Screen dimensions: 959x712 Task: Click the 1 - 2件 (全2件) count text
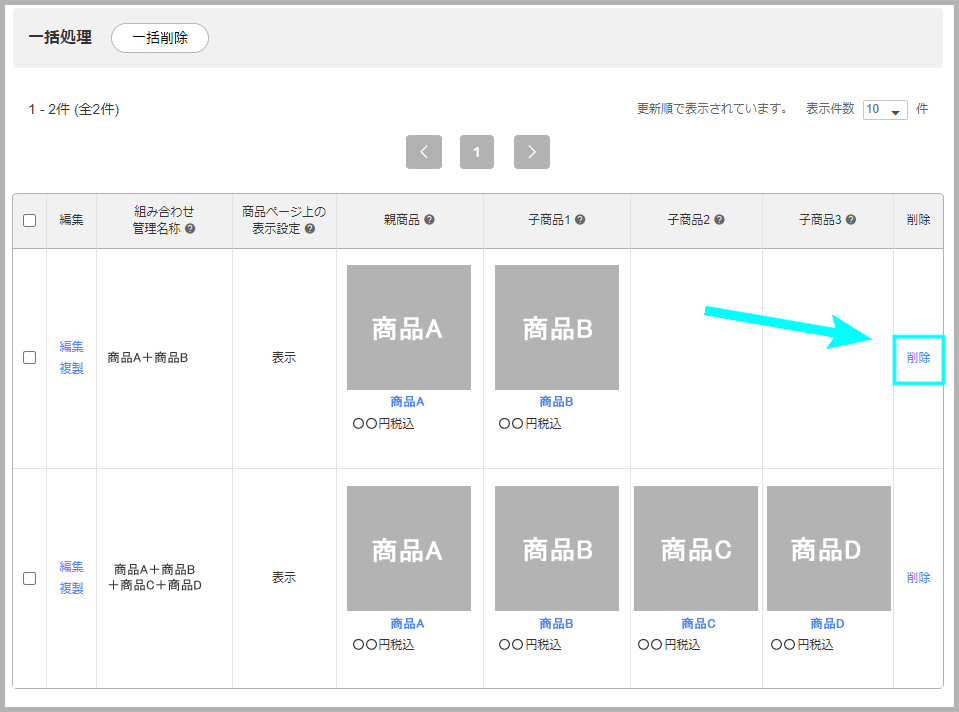[74, 109]
